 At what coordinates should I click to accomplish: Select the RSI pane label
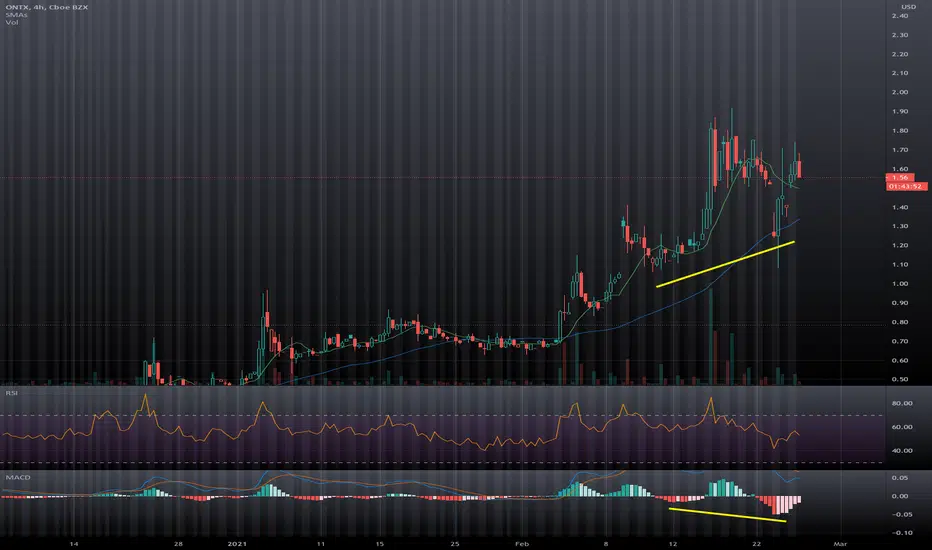coord(11,393)
